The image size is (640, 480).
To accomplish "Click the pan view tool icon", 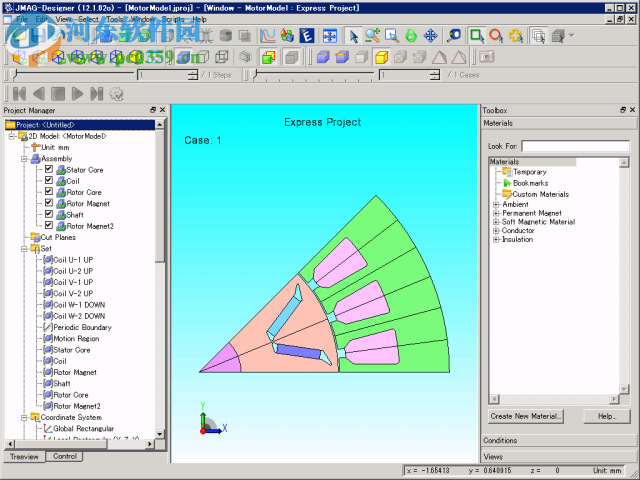I will pos(430,36).
